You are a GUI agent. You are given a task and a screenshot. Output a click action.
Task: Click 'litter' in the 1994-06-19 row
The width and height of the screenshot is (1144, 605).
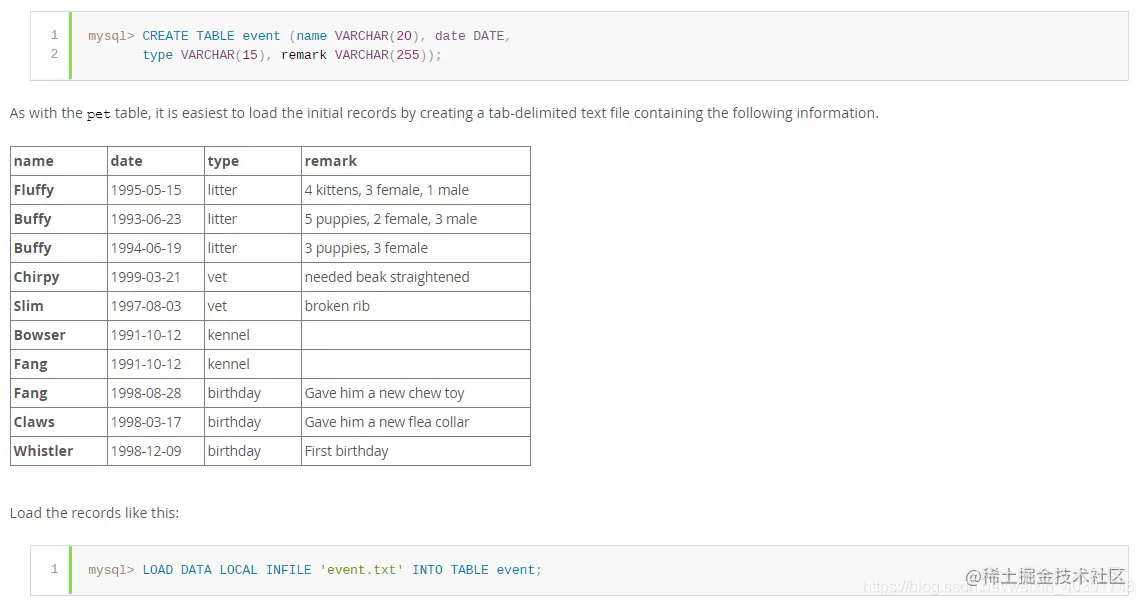[222, 248]
